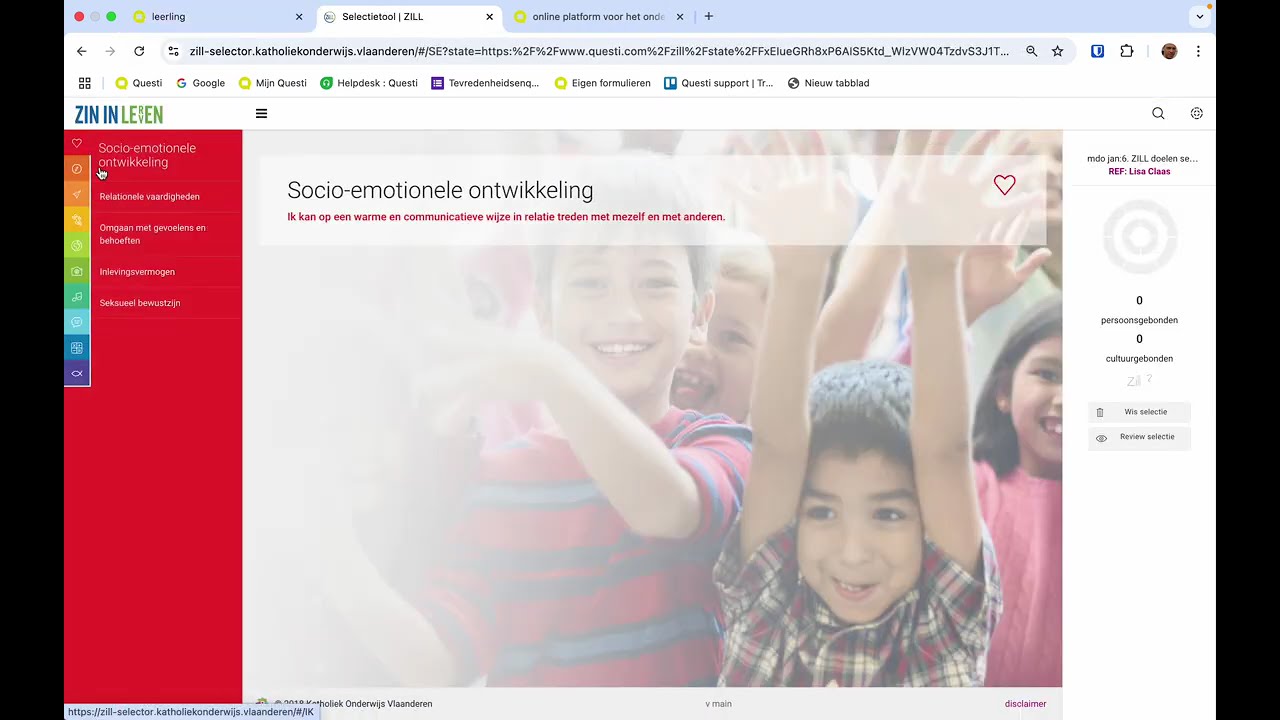Open the apps grid in the bookmarks bar
The width and height of the screenshot is (1280, 720).
pyautogui.click(x=85, y=83)
